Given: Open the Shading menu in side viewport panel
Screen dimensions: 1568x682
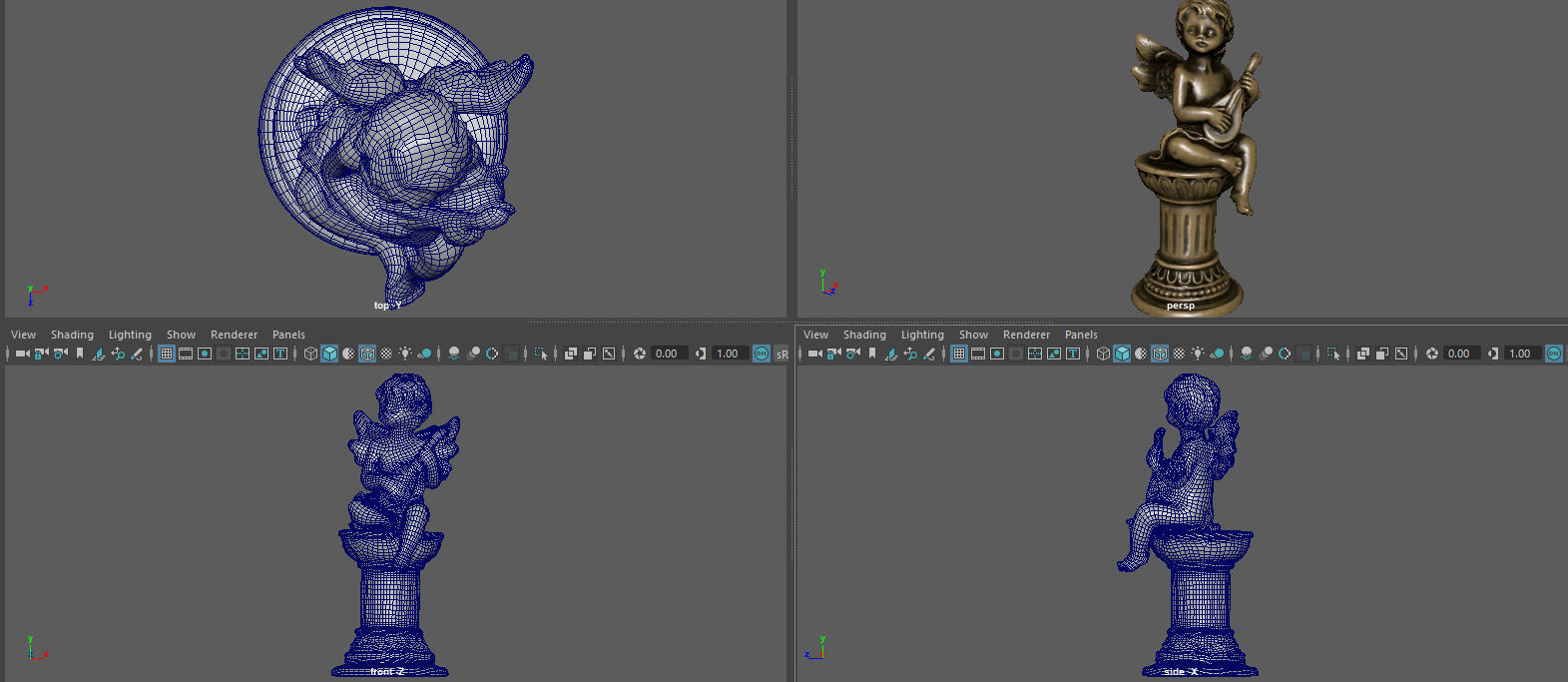Looking at the screenshot, I should coord(864,335).
